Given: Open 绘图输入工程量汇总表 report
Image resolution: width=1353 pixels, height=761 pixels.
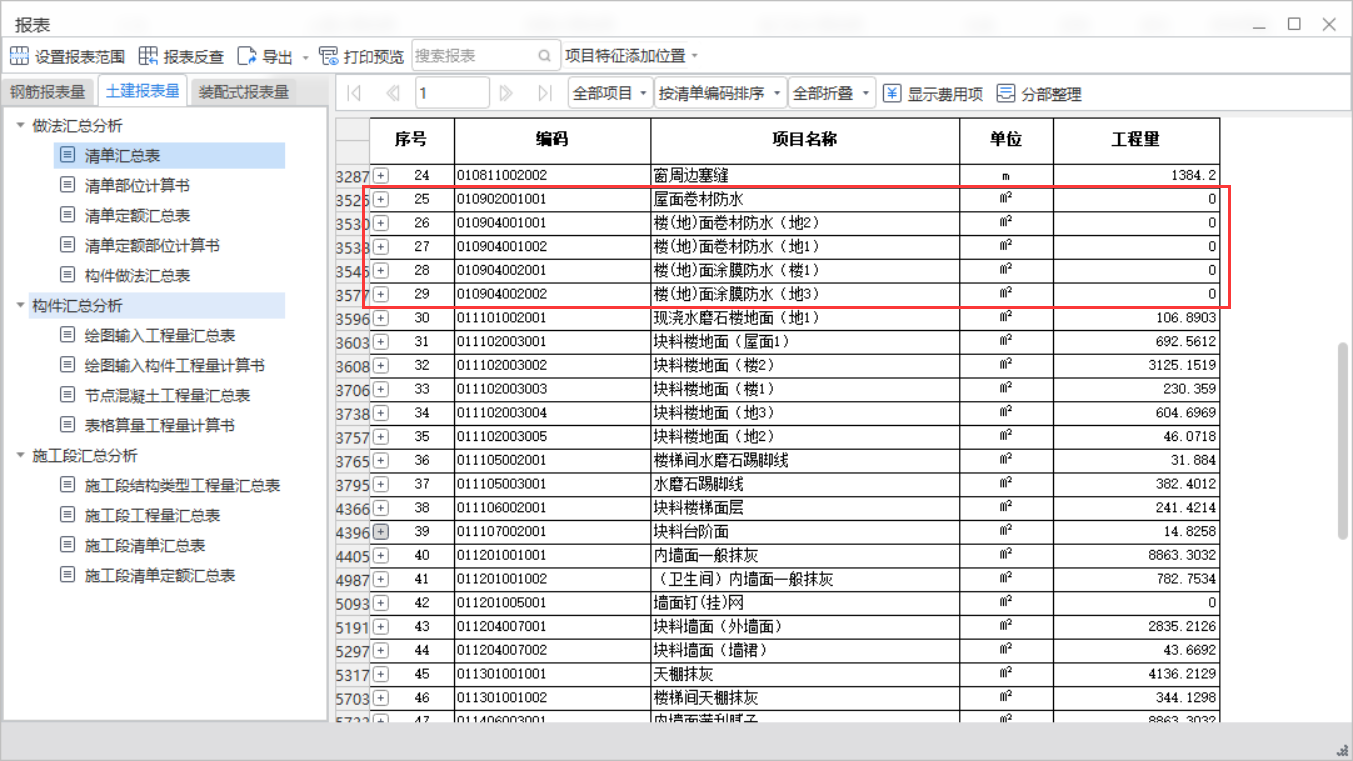Looking at the screenshot, I should click(160, 335).
